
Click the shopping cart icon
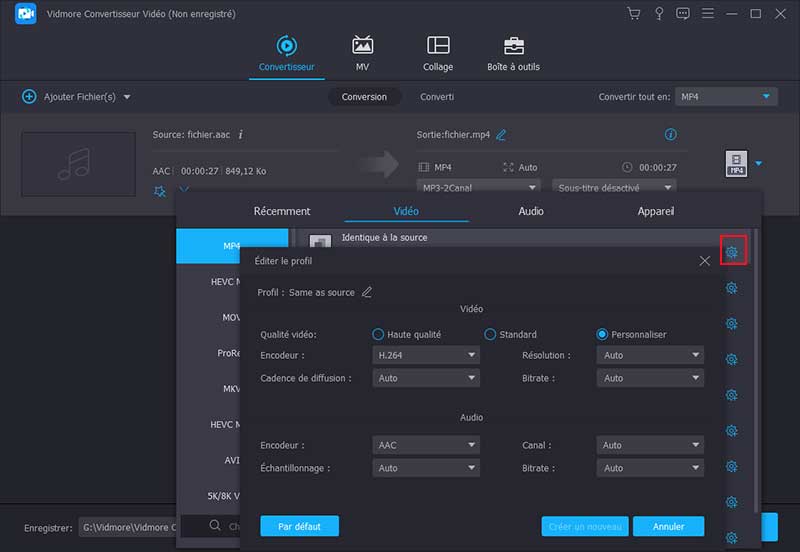pos(633,14)
